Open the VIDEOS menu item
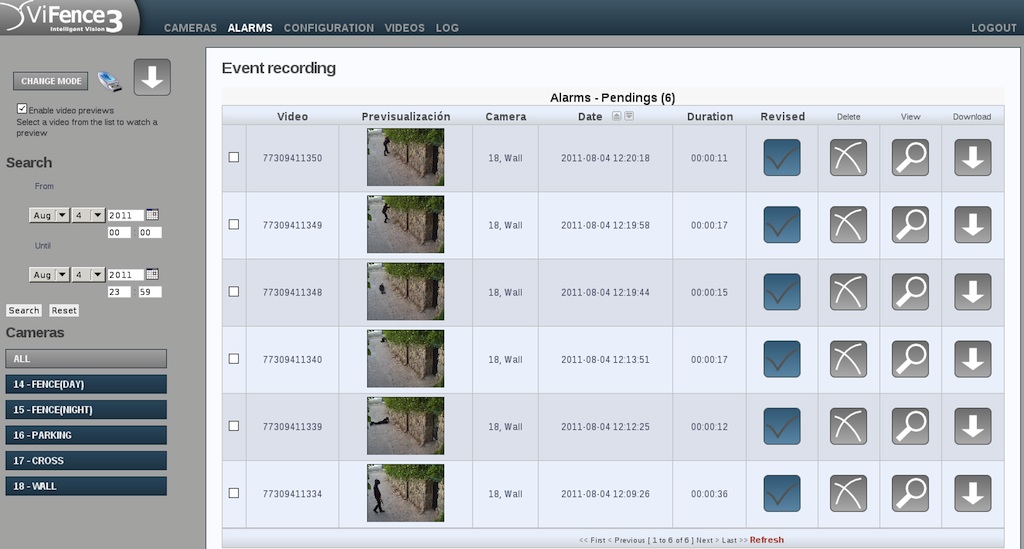Screen dimensions: 1024x549 coord(404,28)
